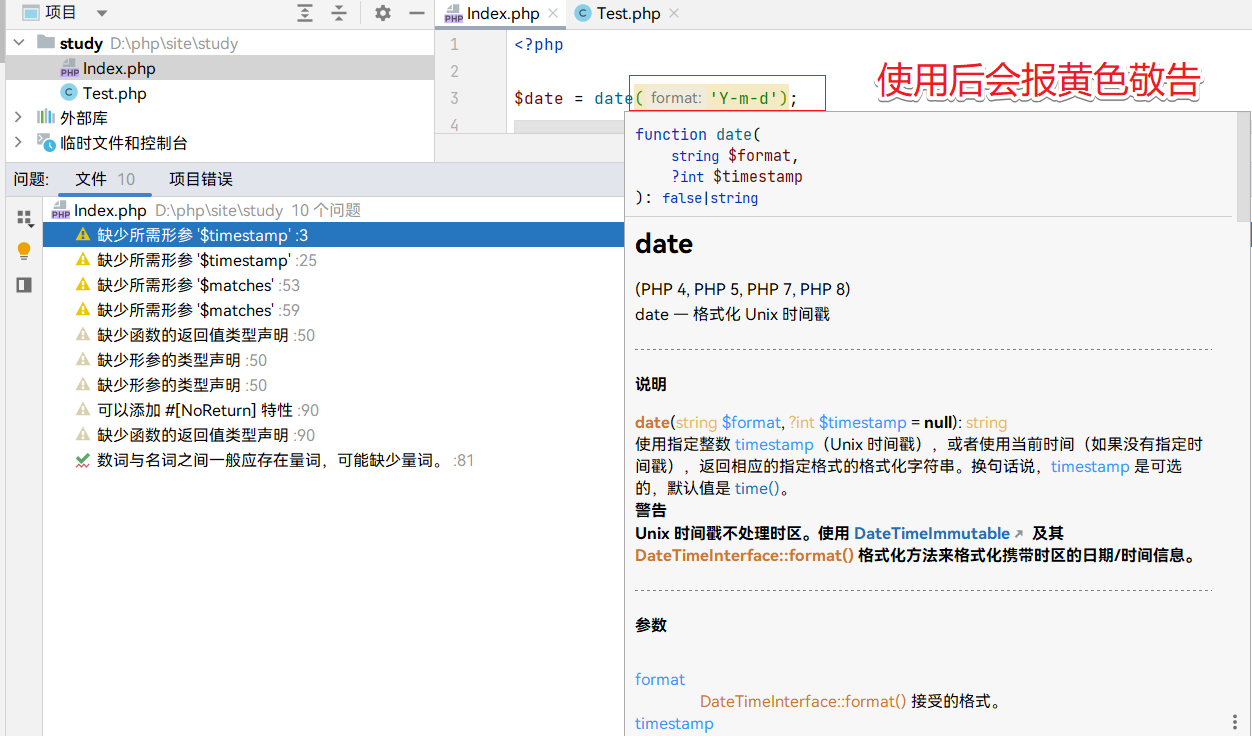This screenshot has height=736, width=1252.
Task: Select first 缺少形参的类型声明 :50 problem
Action: pyautogui.click(x=182, y=360)
